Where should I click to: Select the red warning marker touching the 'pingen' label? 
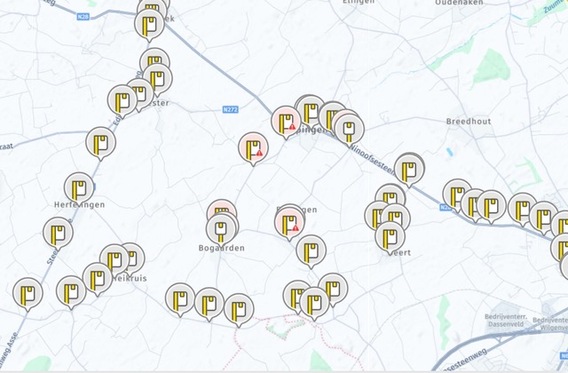(x=286, y=122)
